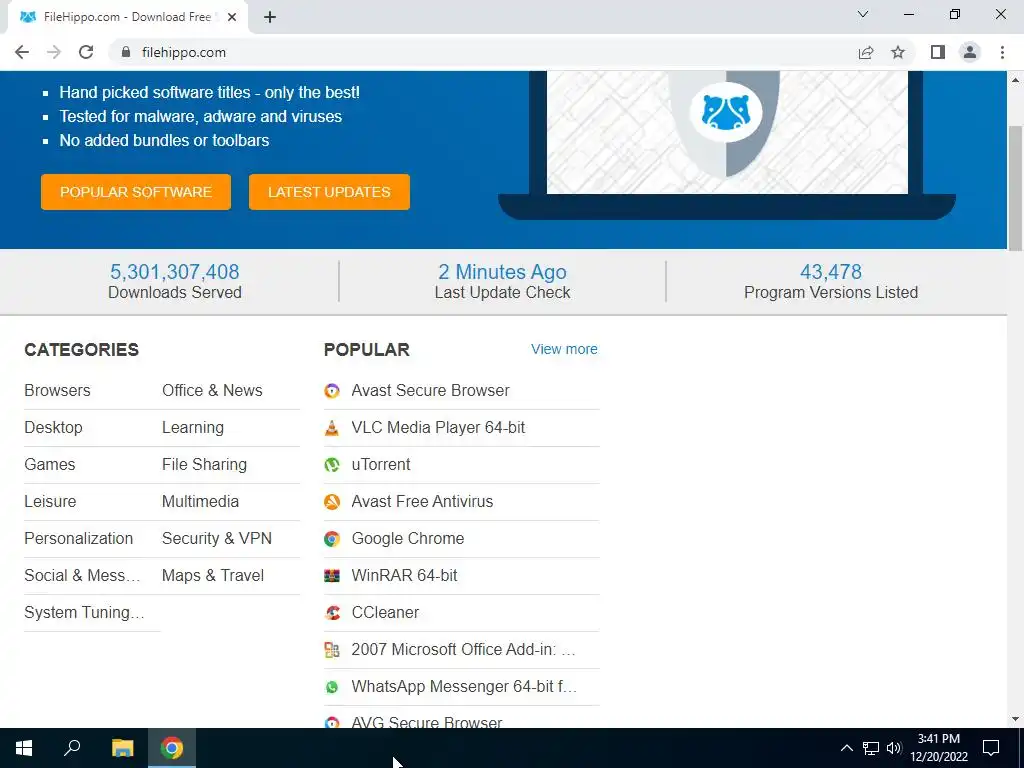The image size is (1024, 768).
Task: Open VLC Media Player 64-bit link
Action: 438,428
